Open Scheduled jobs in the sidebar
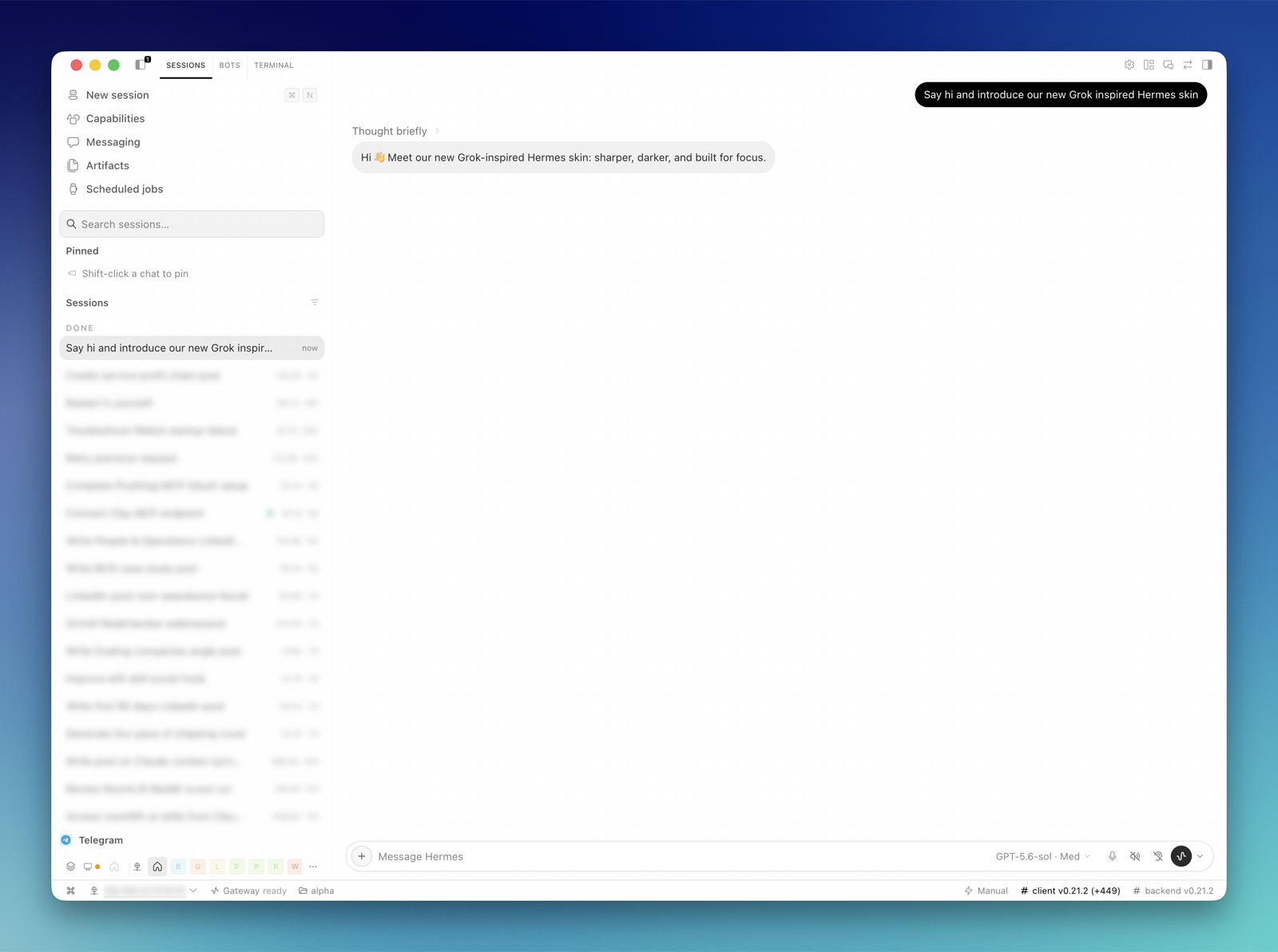The image size is (1278, 952). (x=192, y=189)
